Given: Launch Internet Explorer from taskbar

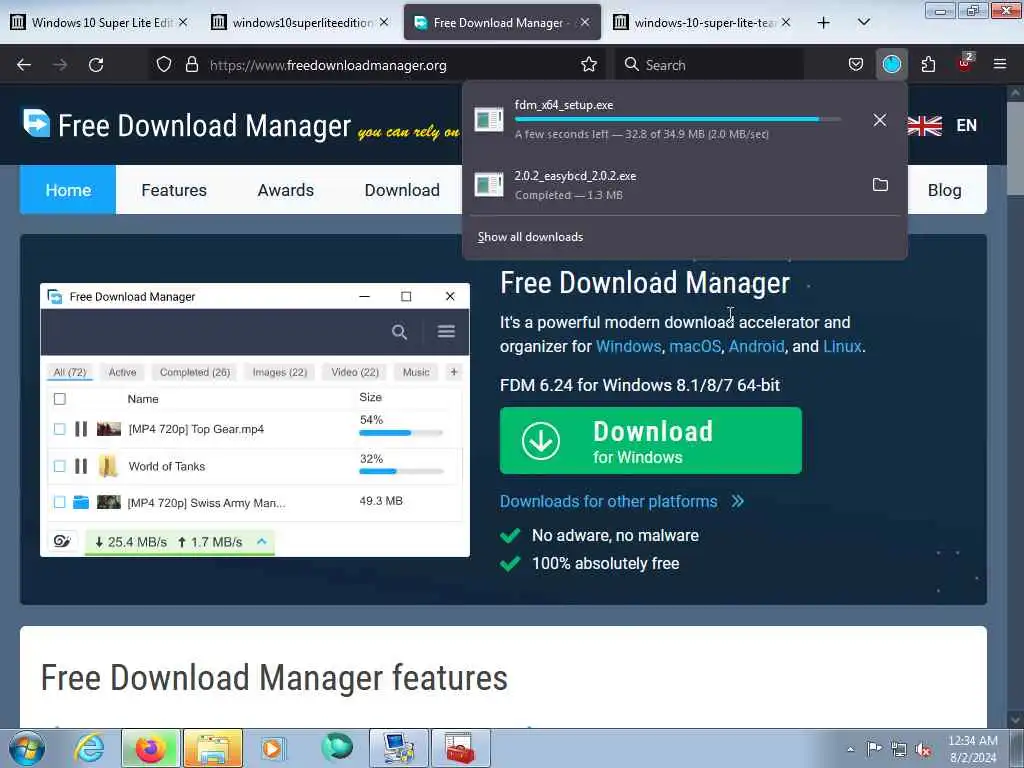Looking at the screenshot, I should [89, 748].
